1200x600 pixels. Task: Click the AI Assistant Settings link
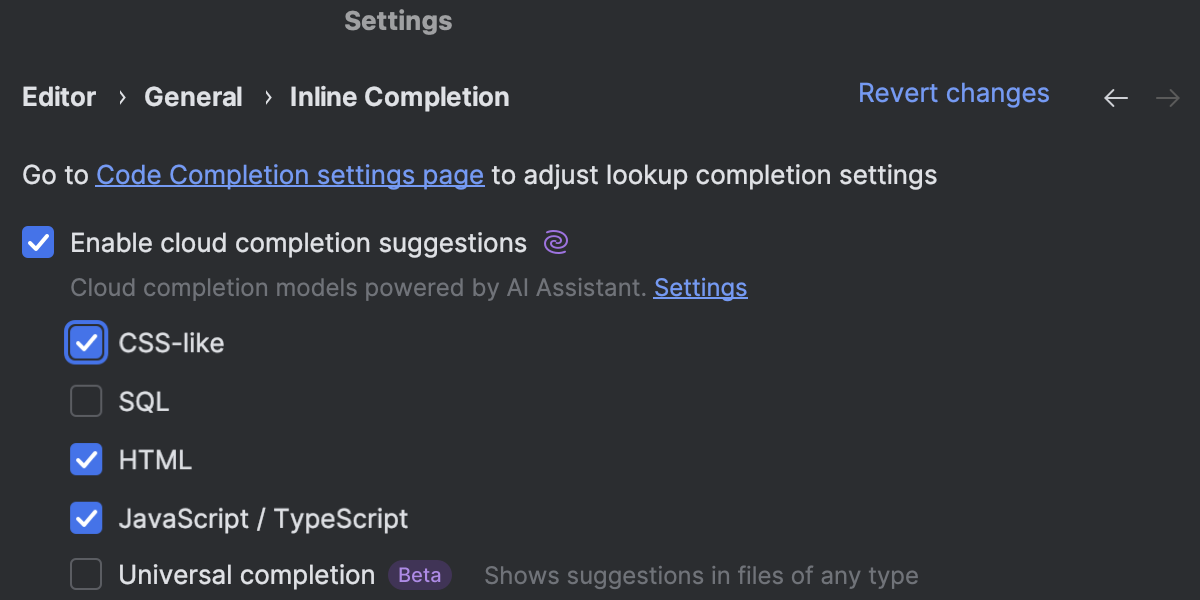pos(700,287)
